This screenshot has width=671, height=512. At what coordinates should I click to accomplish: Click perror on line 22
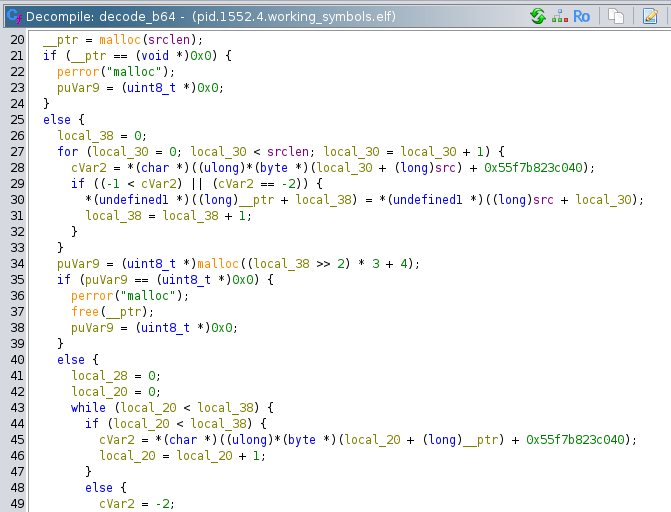pyautogui.click(x=78, y=71)
